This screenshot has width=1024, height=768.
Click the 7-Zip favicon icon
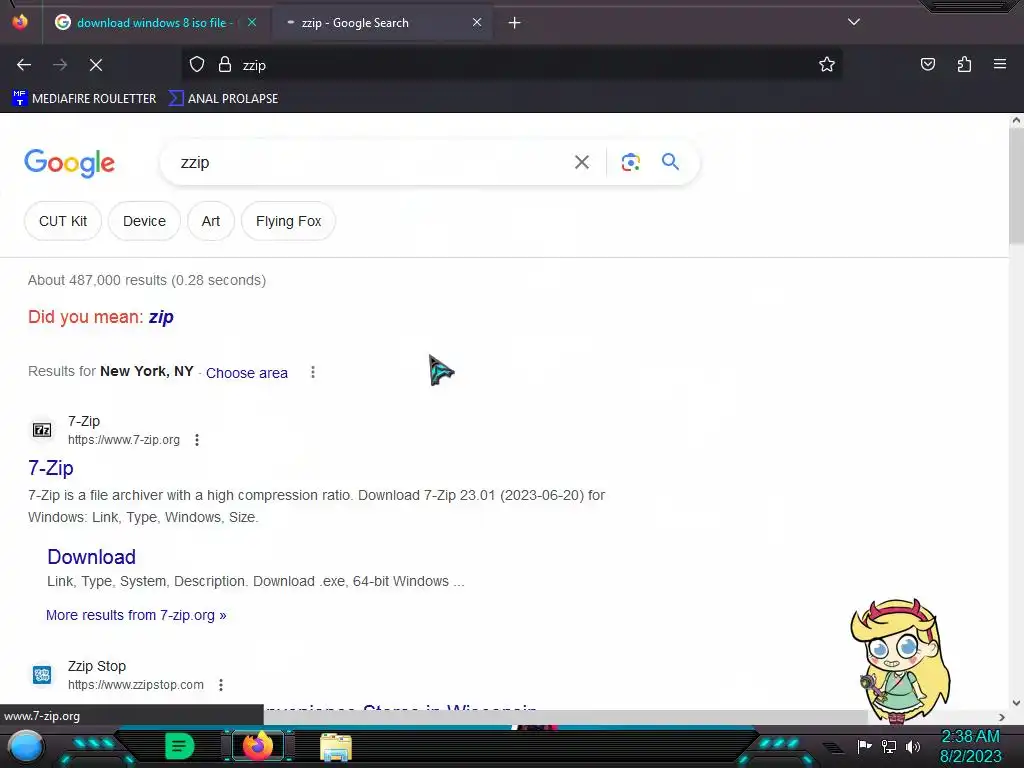[42, 430]
